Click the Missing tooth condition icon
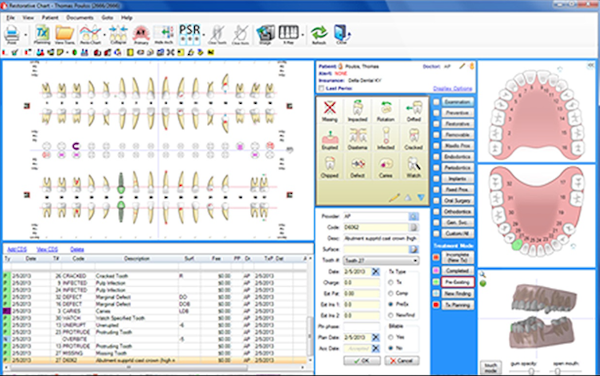600x376 pixels. click(329, 111)
